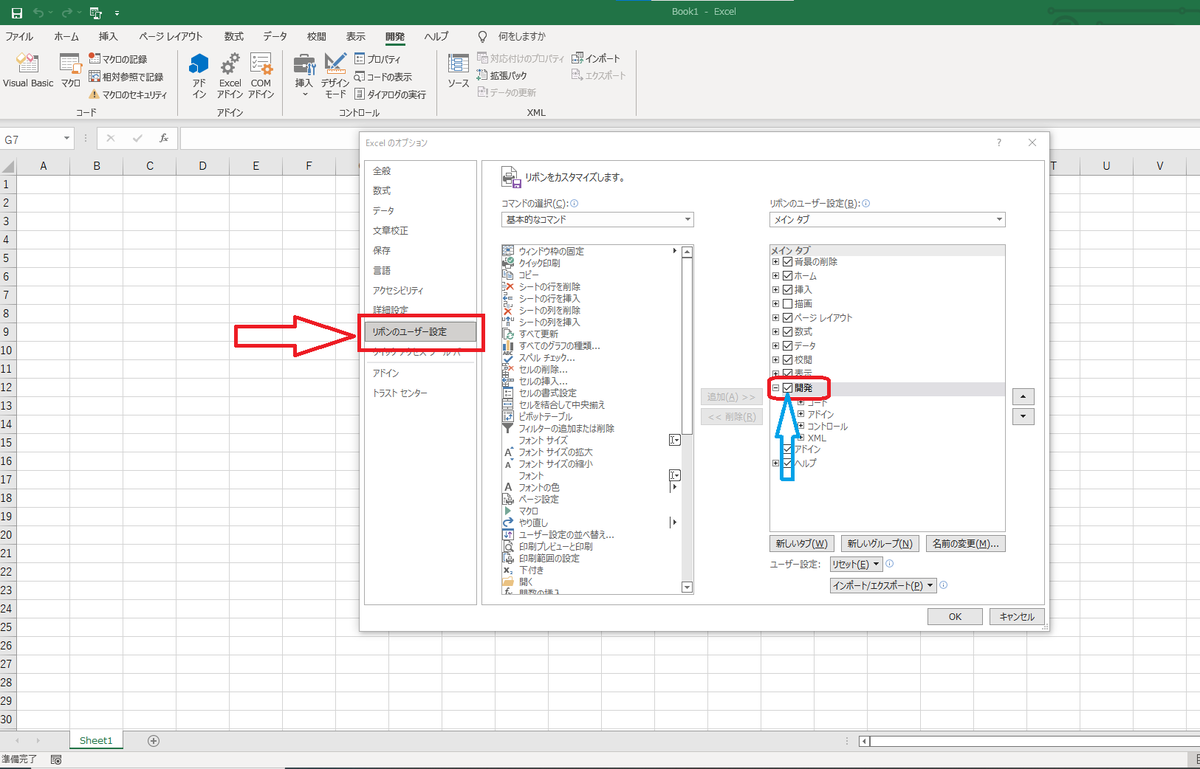Click the insert function fx icon

[x=163, y=139]
